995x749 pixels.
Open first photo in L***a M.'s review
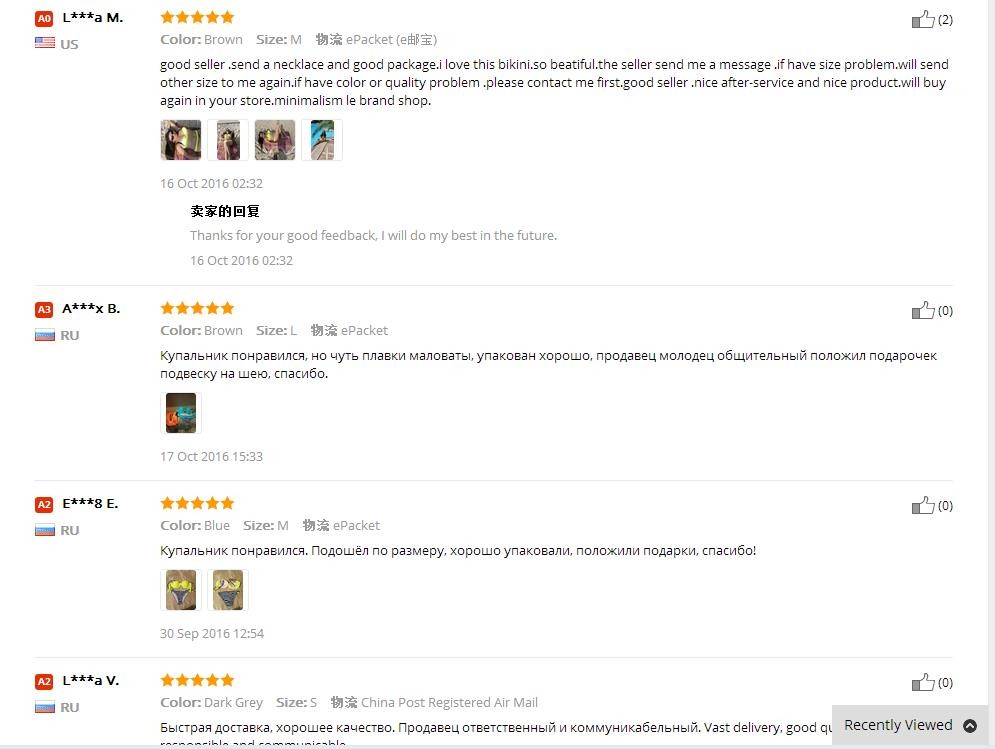pos(181,140)
